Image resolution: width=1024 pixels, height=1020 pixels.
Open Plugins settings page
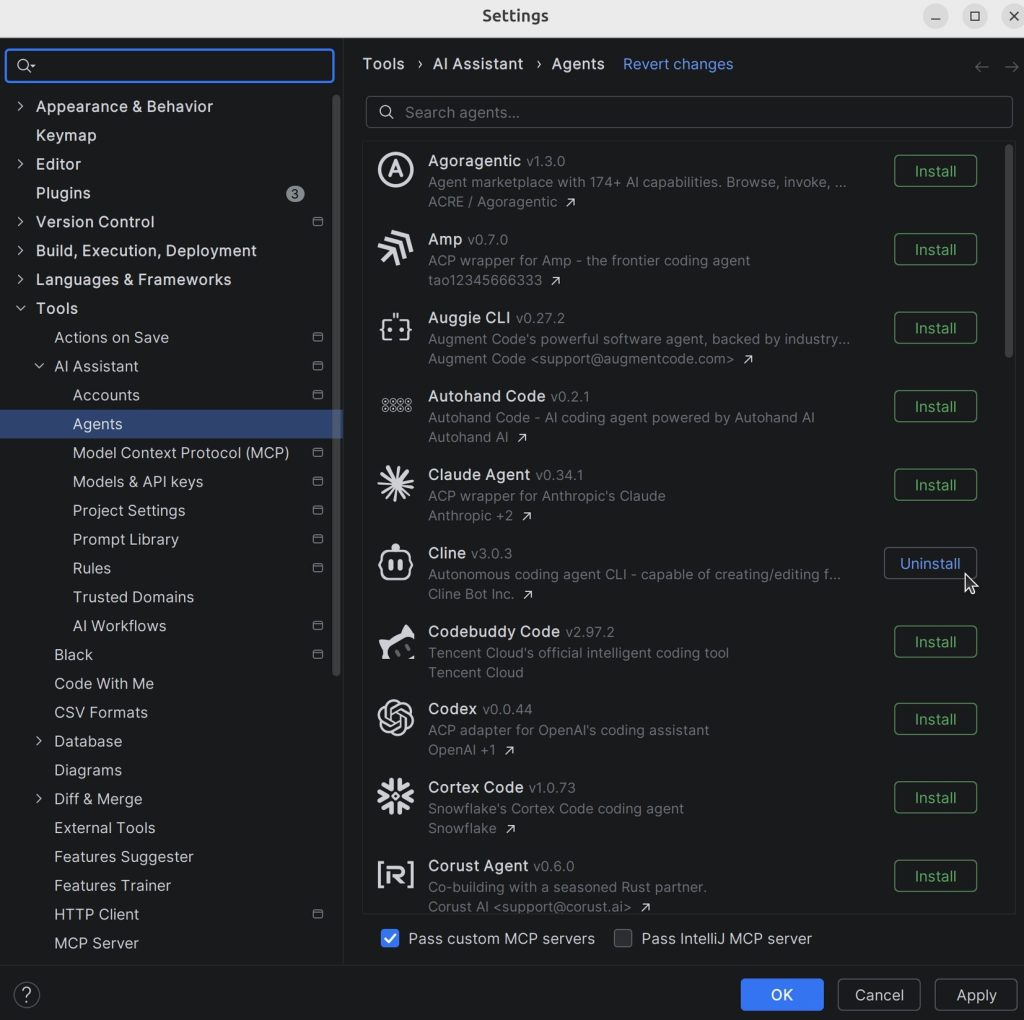tap(63, 193)
